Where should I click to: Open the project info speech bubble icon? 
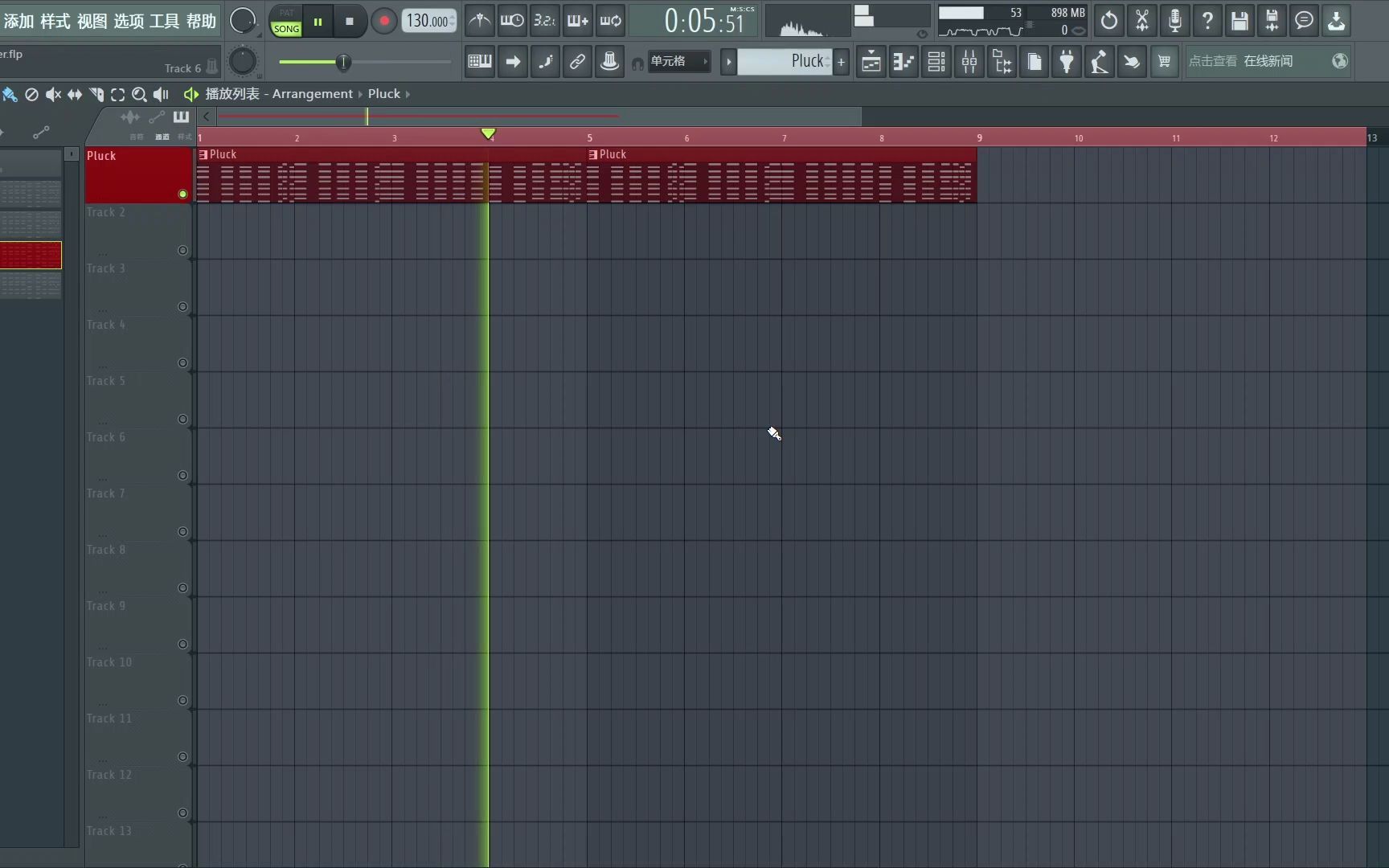tap(1304, 21)
